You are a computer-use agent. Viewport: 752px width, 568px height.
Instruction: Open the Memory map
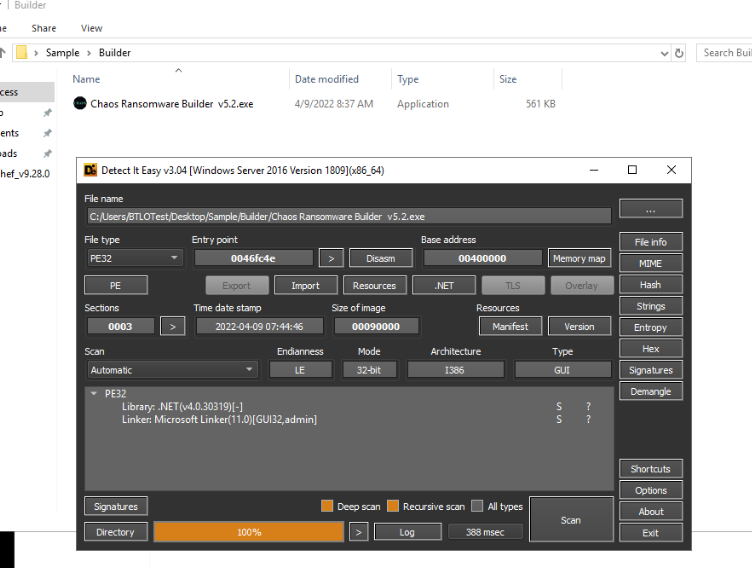tap(579, 258)
